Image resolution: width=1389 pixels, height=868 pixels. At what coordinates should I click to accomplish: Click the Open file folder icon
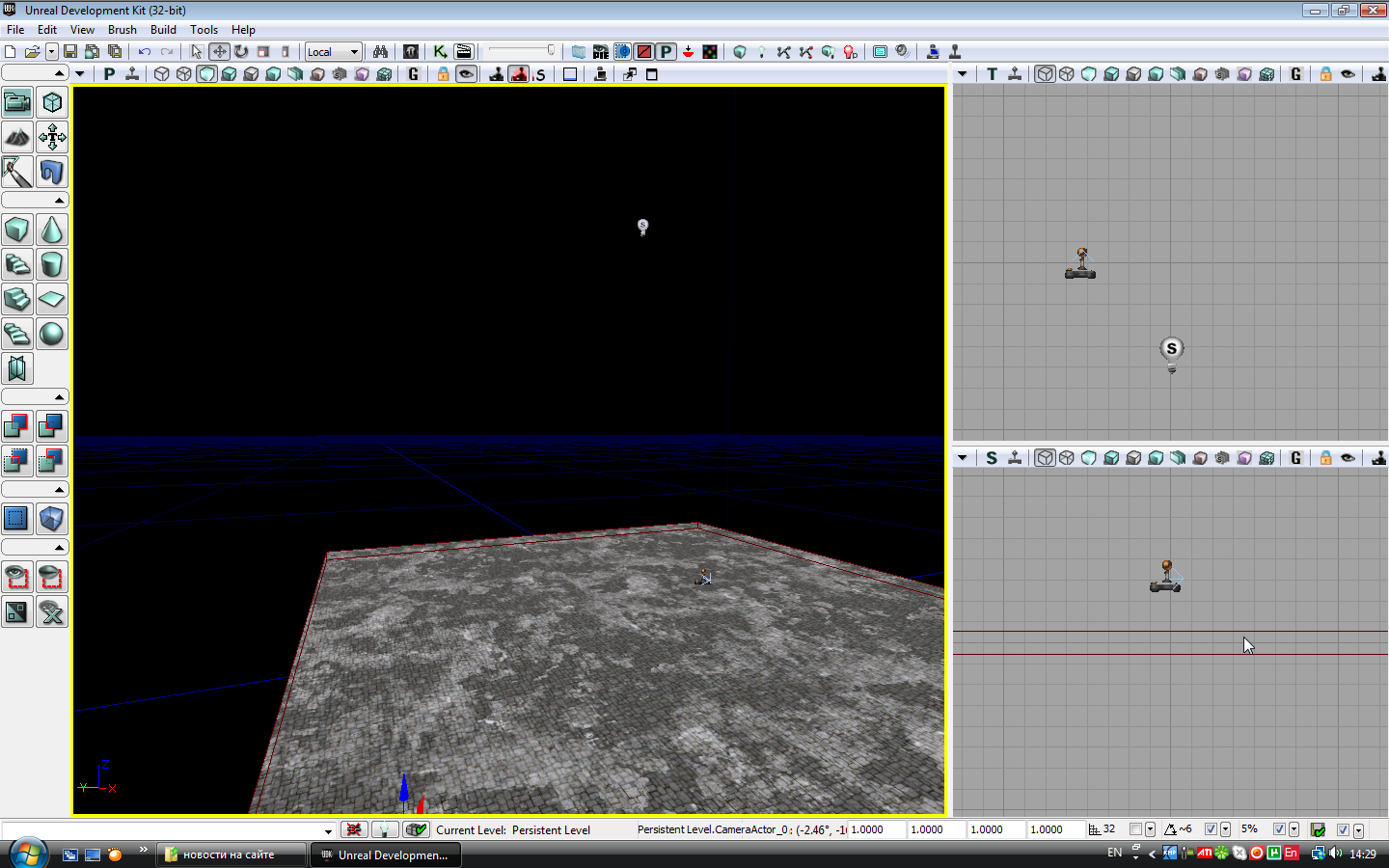32,52
